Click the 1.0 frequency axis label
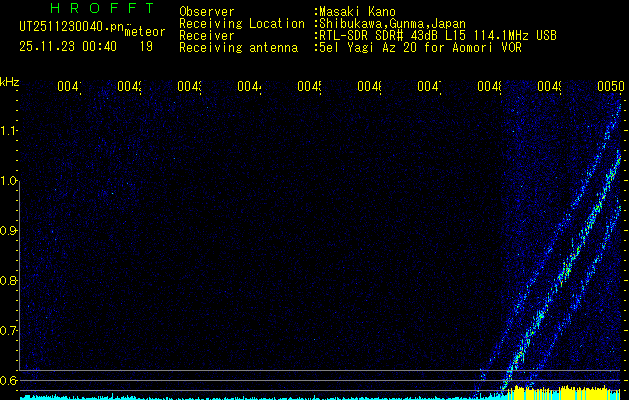629x400 pixels. [8, 181]
